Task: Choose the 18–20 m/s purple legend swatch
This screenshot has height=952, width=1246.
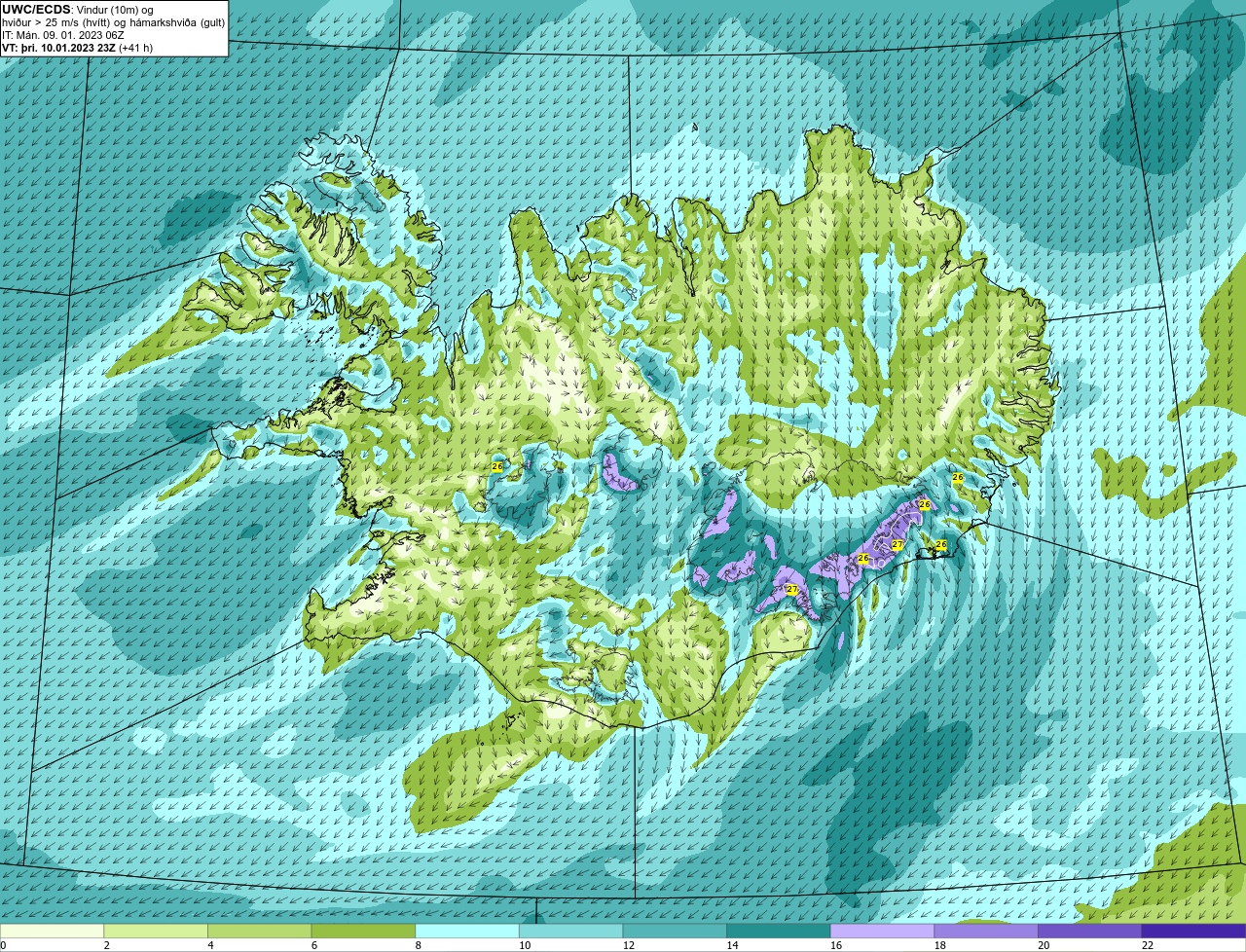Action: [x=986, y=932]
